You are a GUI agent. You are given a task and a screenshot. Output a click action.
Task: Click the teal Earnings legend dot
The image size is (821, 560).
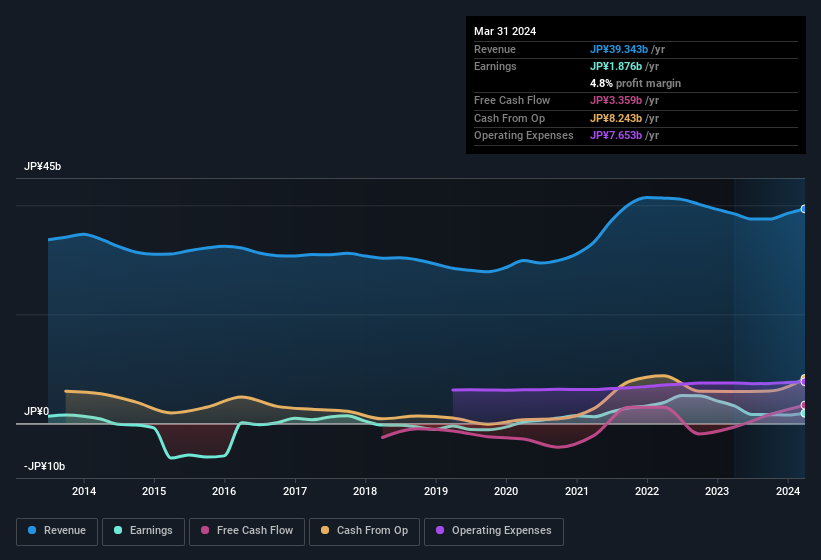(119, 531)
